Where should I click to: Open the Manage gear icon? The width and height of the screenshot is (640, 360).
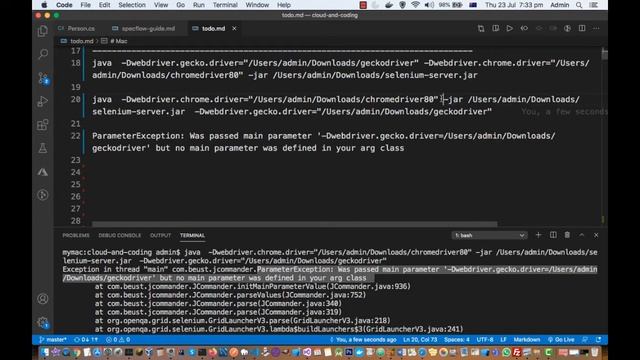click(43, 322)
